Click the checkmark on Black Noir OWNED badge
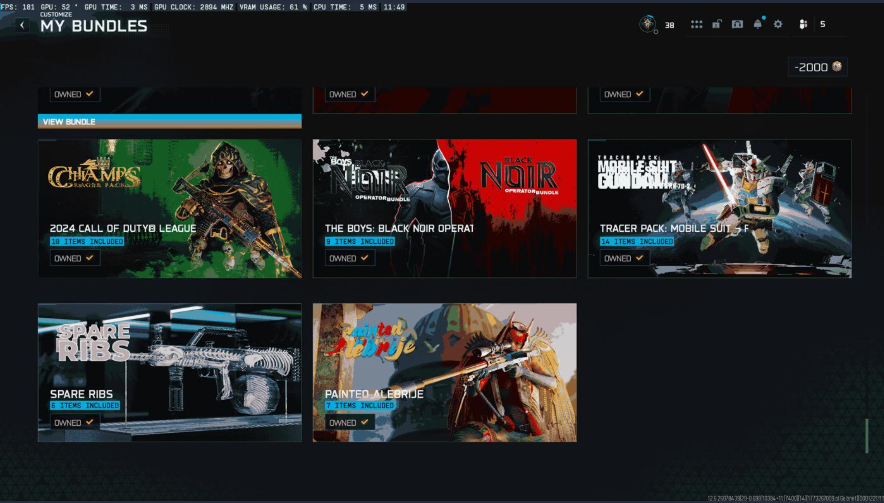 365,258
